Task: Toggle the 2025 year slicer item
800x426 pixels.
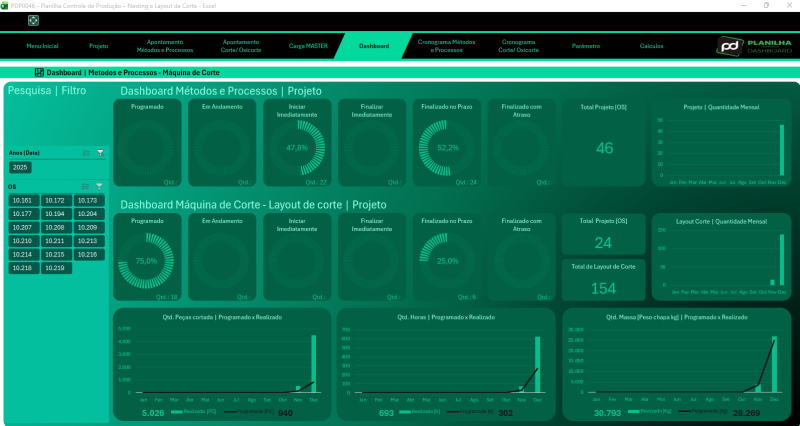Action: click(20, 167)
